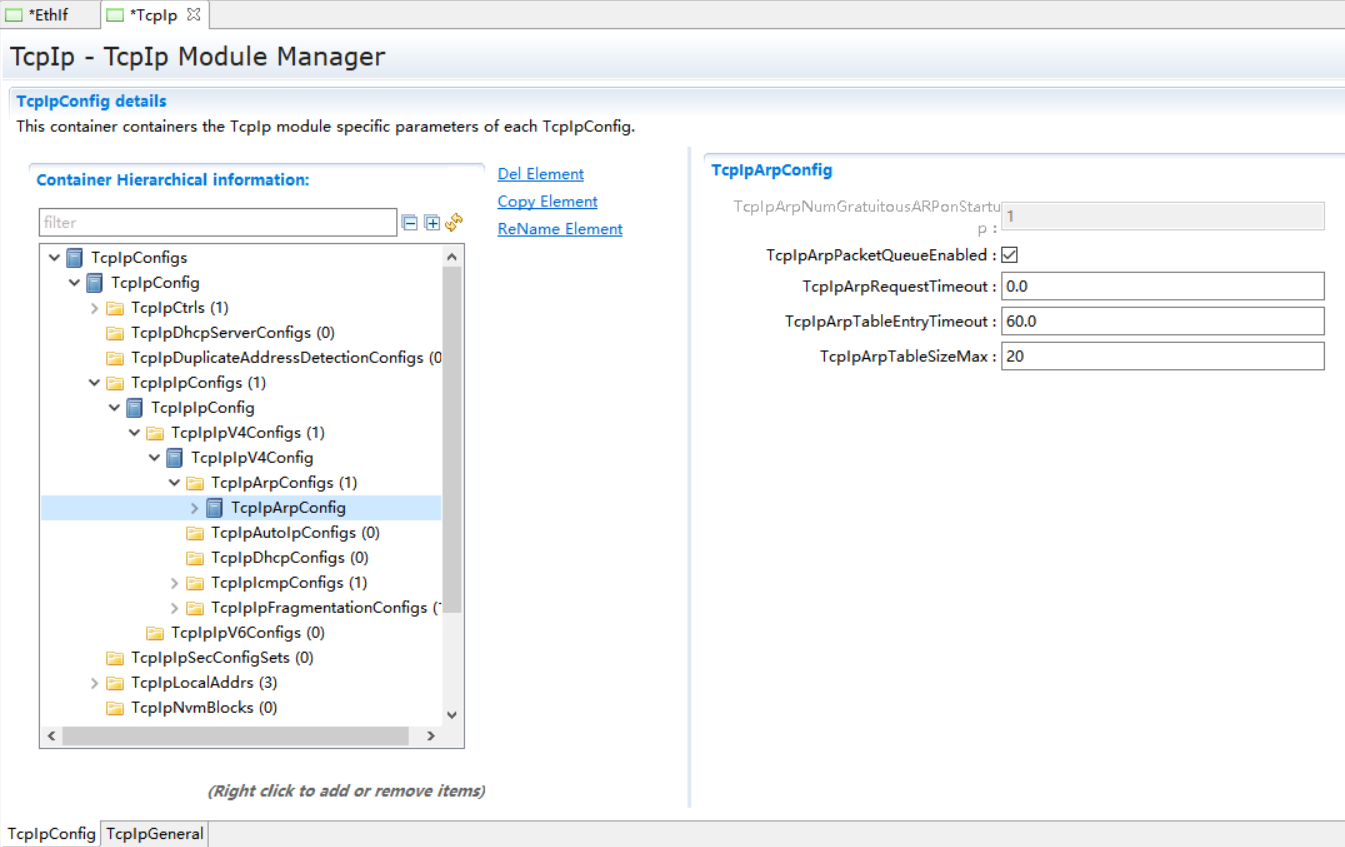The height and width of the screenshot is (847, 1345).
Task: Click the TcpIpDhcpServerConfigs folder icon
Action: pos(115,333)
